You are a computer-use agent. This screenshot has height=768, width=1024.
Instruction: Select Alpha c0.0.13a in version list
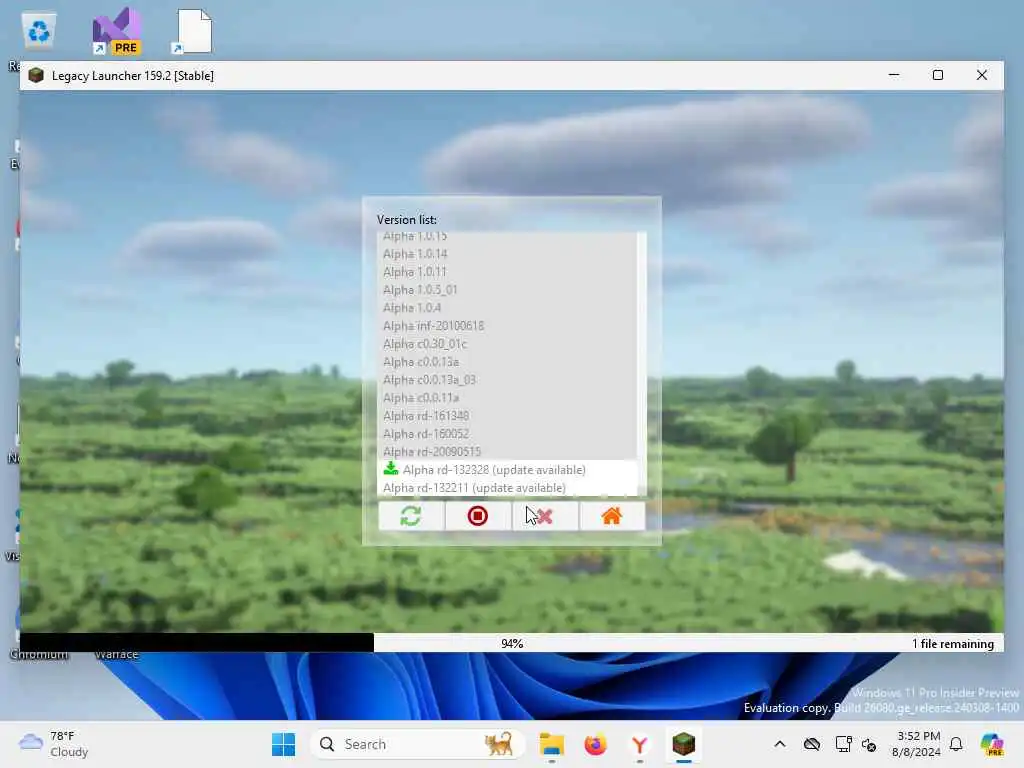click(x=507, y=362)
